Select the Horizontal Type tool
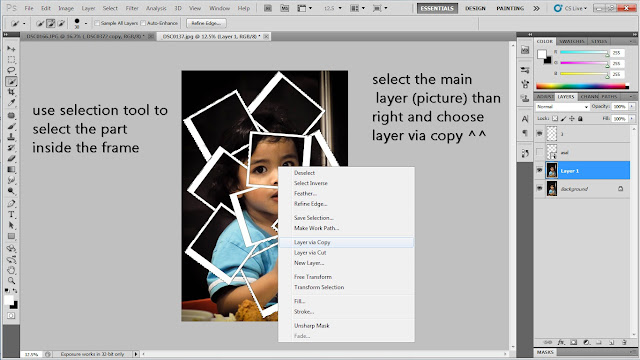 pos(11,214)
